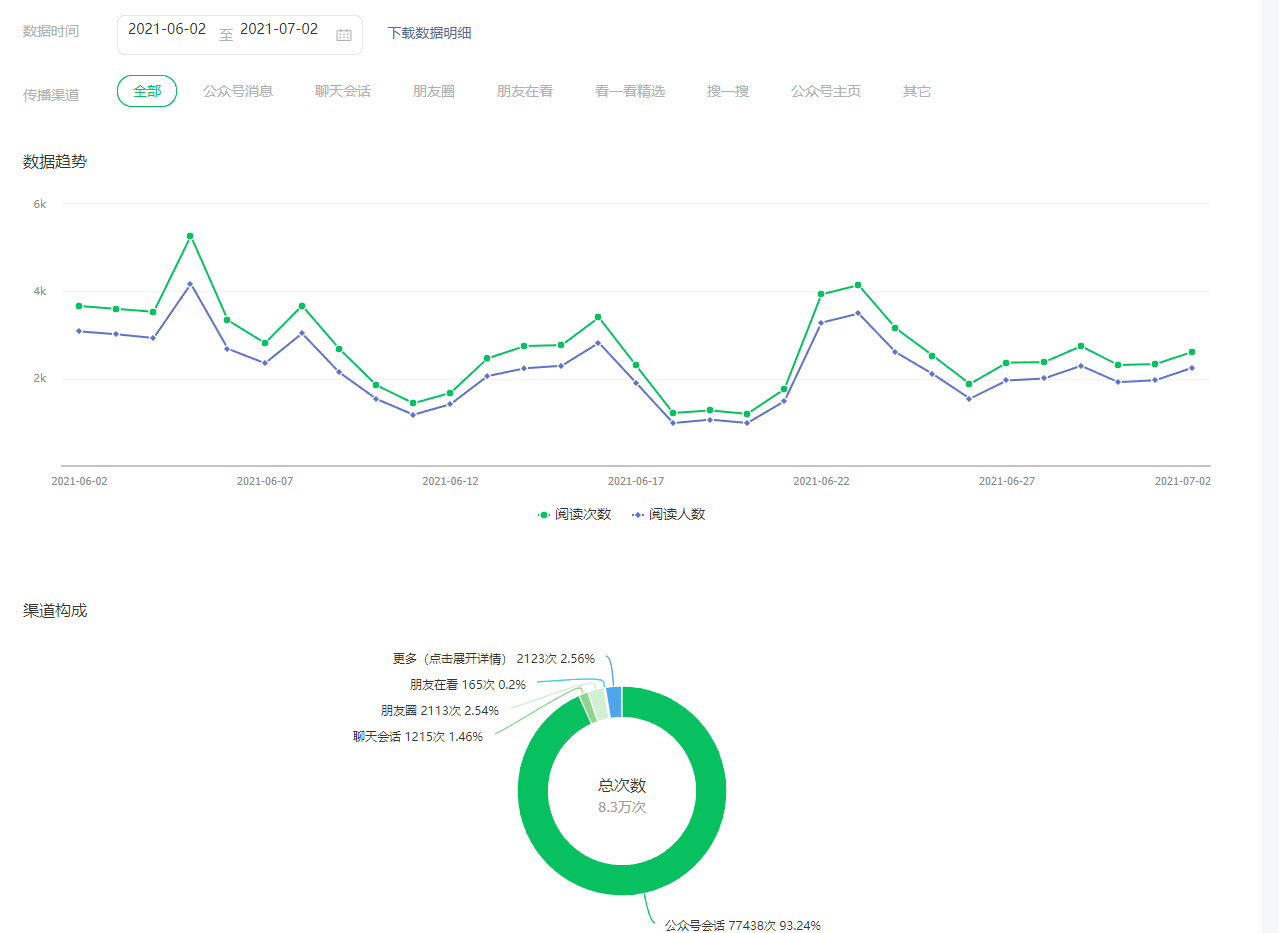
Task: Toggle the 阅读人数 legend series
Action: point(668,514)
